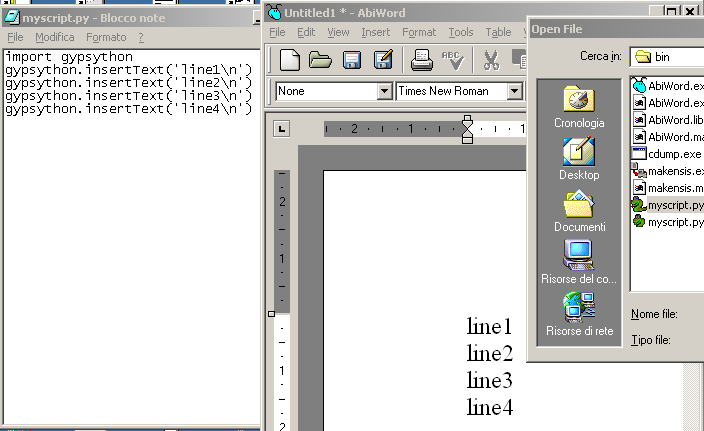Image resolution: width=704 pixels, height=431 pixels.
Task: Open the Cerca in folder combo box
Action: [667, 56]
